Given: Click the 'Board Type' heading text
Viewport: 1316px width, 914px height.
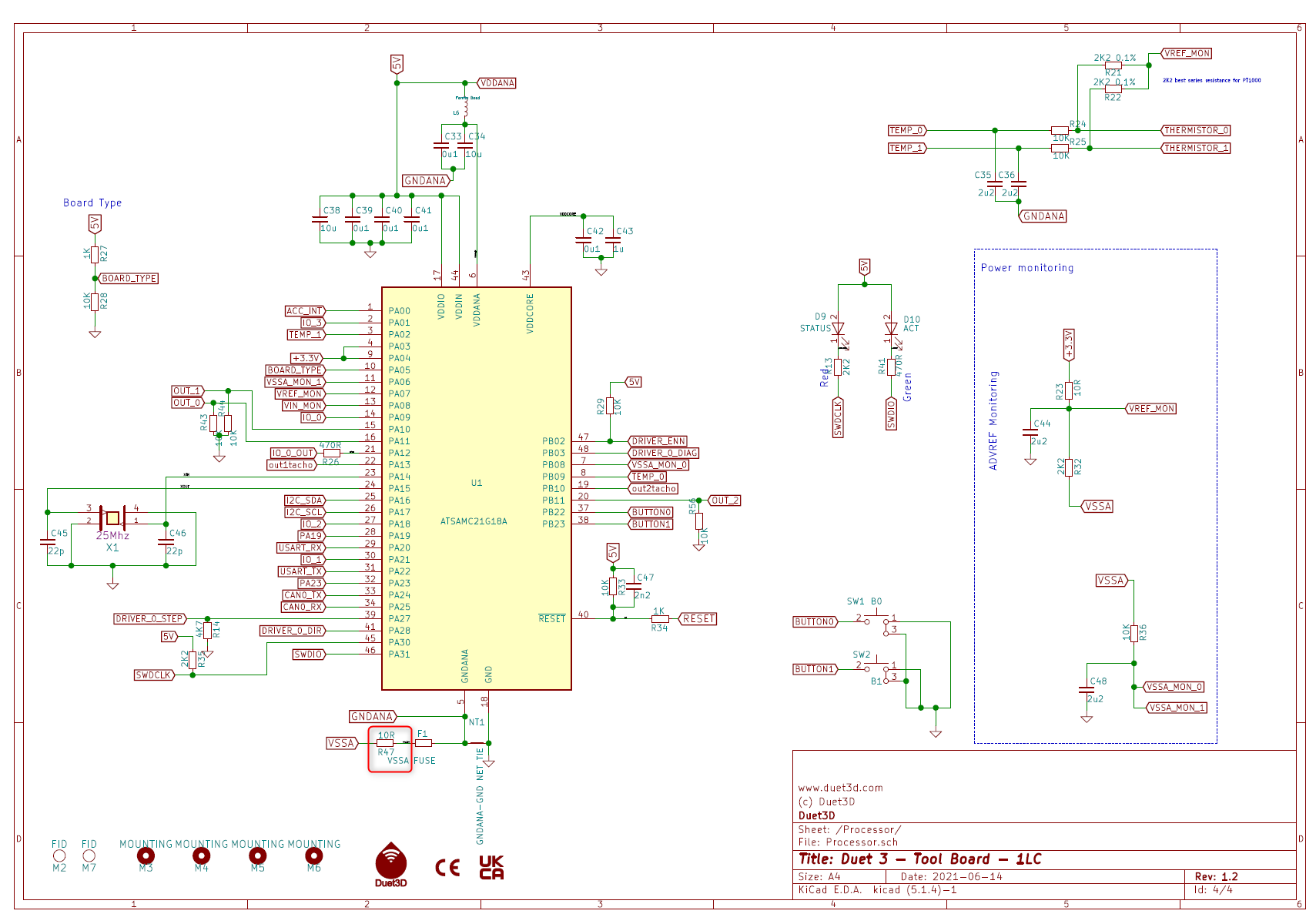Looking at the screenshot, I should [x=92, y=203].
